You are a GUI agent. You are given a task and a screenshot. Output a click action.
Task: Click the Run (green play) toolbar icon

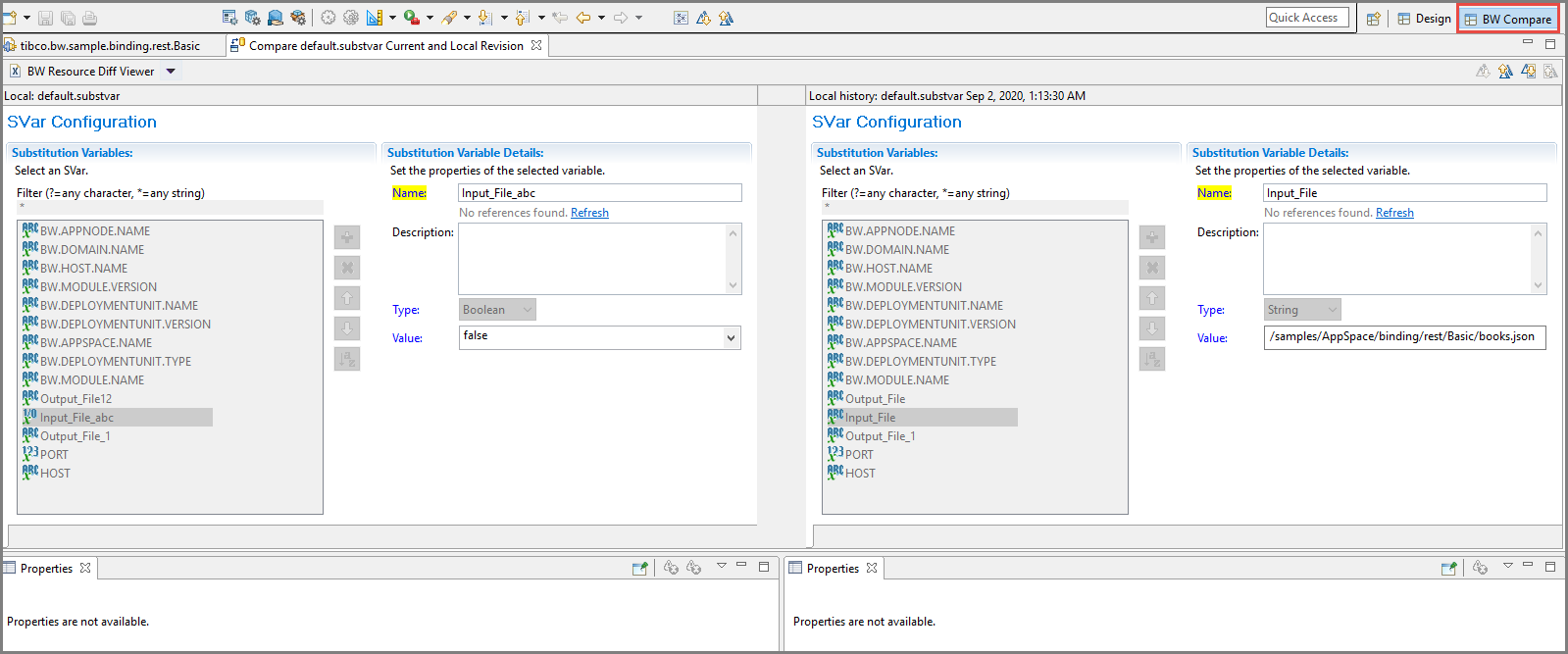coord(412,18)
